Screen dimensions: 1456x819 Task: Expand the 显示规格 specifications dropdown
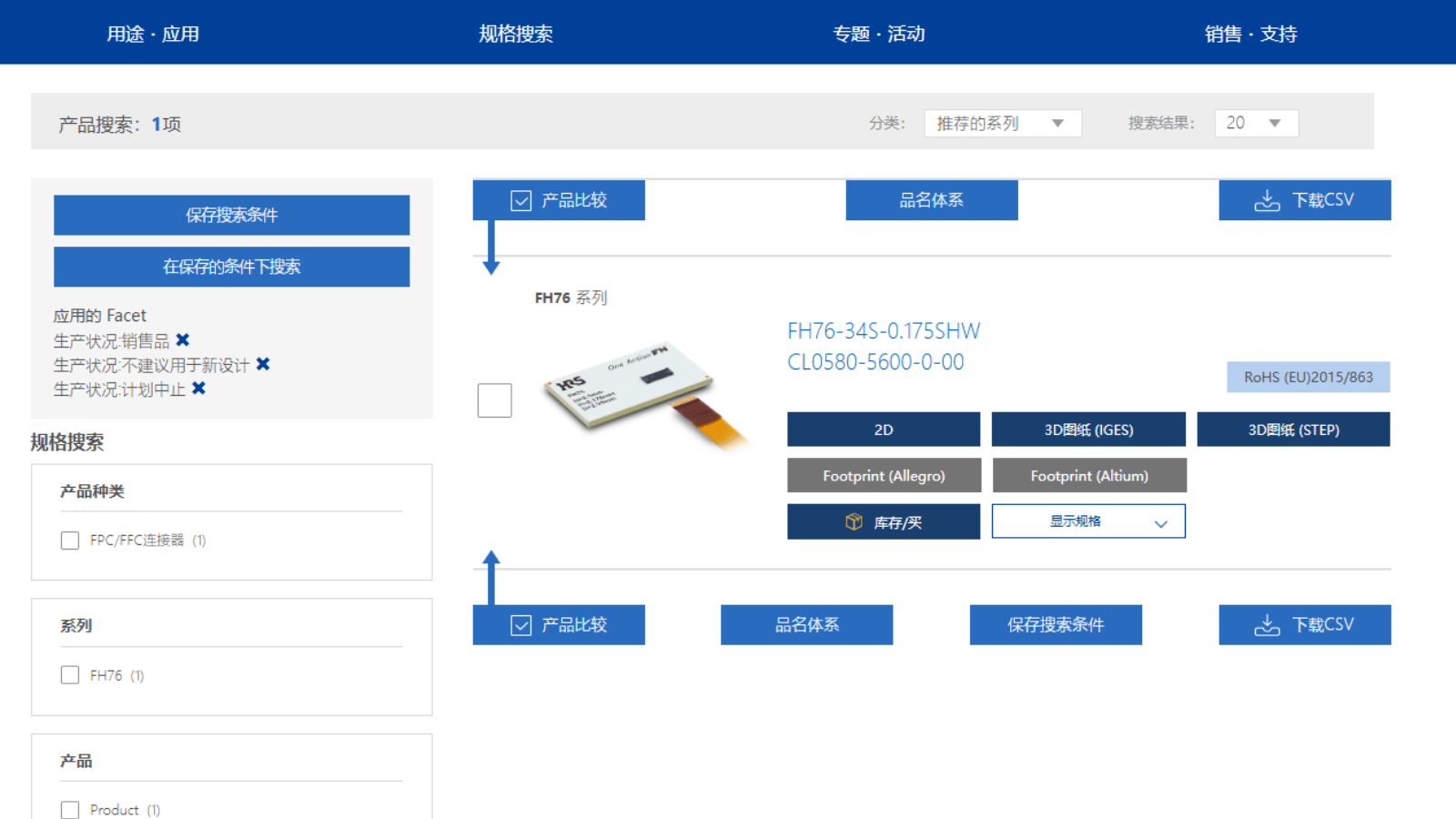click(x=1088, y=521)
